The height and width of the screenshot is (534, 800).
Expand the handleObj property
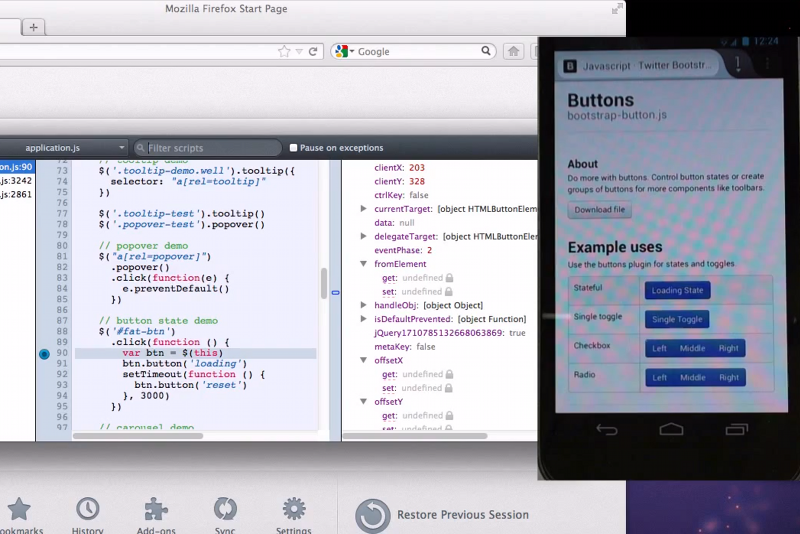363,305
